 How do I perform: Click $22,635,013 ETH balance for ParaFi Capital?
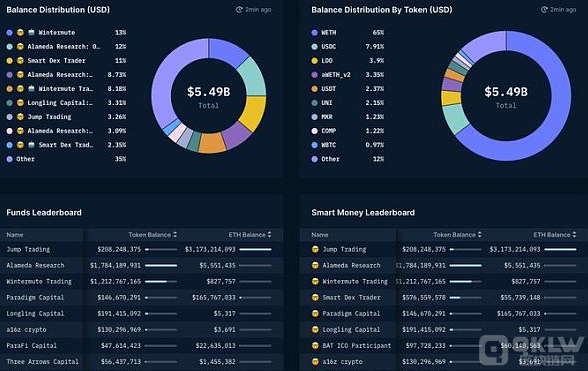tap(215, 346)
